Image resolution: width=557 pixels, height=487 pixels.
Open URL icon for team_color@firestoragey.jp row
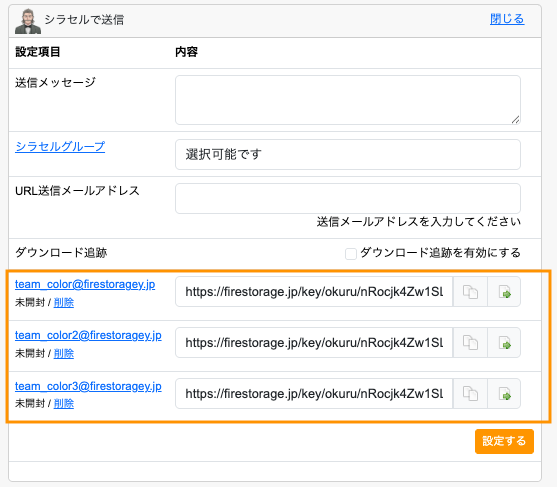[x=504, y=292]
